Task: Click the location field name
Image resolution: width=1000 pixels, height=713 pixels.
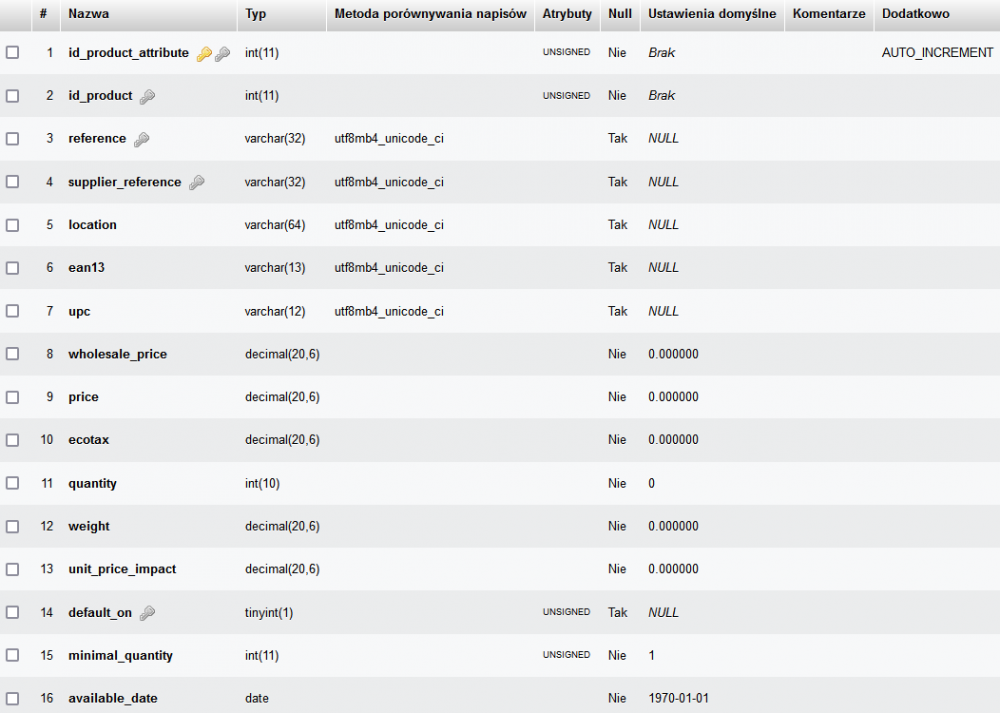Action: (92, 225)
